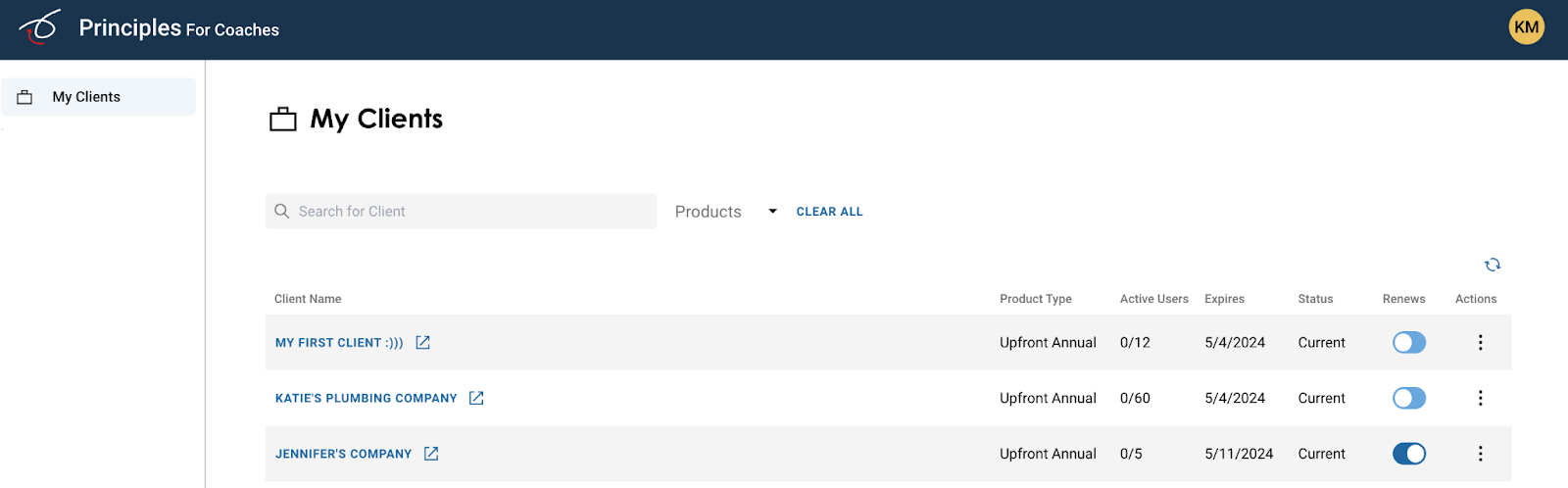Open the KATIE'S PLUMBING COMPANY link
This screenshot has width=1568, height=488.
pos(366,399)
